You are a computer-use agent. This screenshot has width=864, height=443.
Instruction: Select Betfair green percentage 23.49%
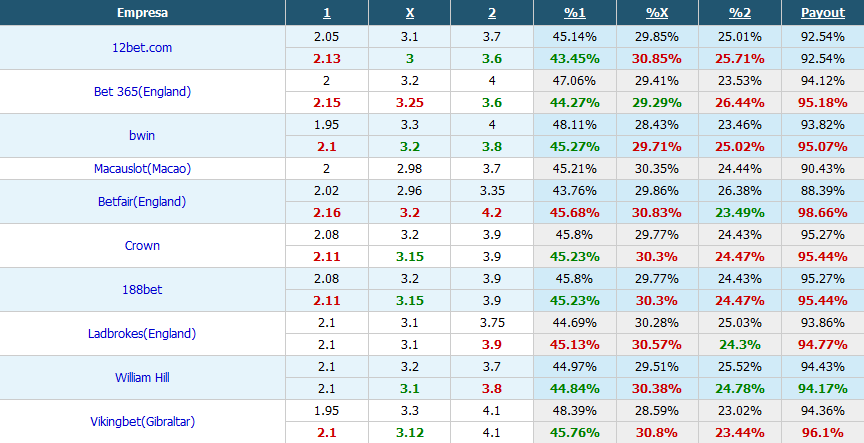(x=739, y=213)
